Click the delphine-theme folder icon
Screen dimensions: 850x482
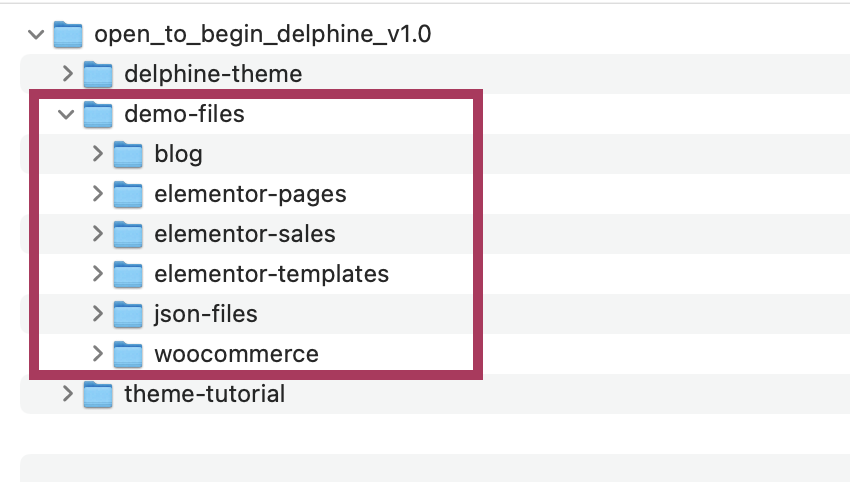pyautogui.click(x=97, y=74)
